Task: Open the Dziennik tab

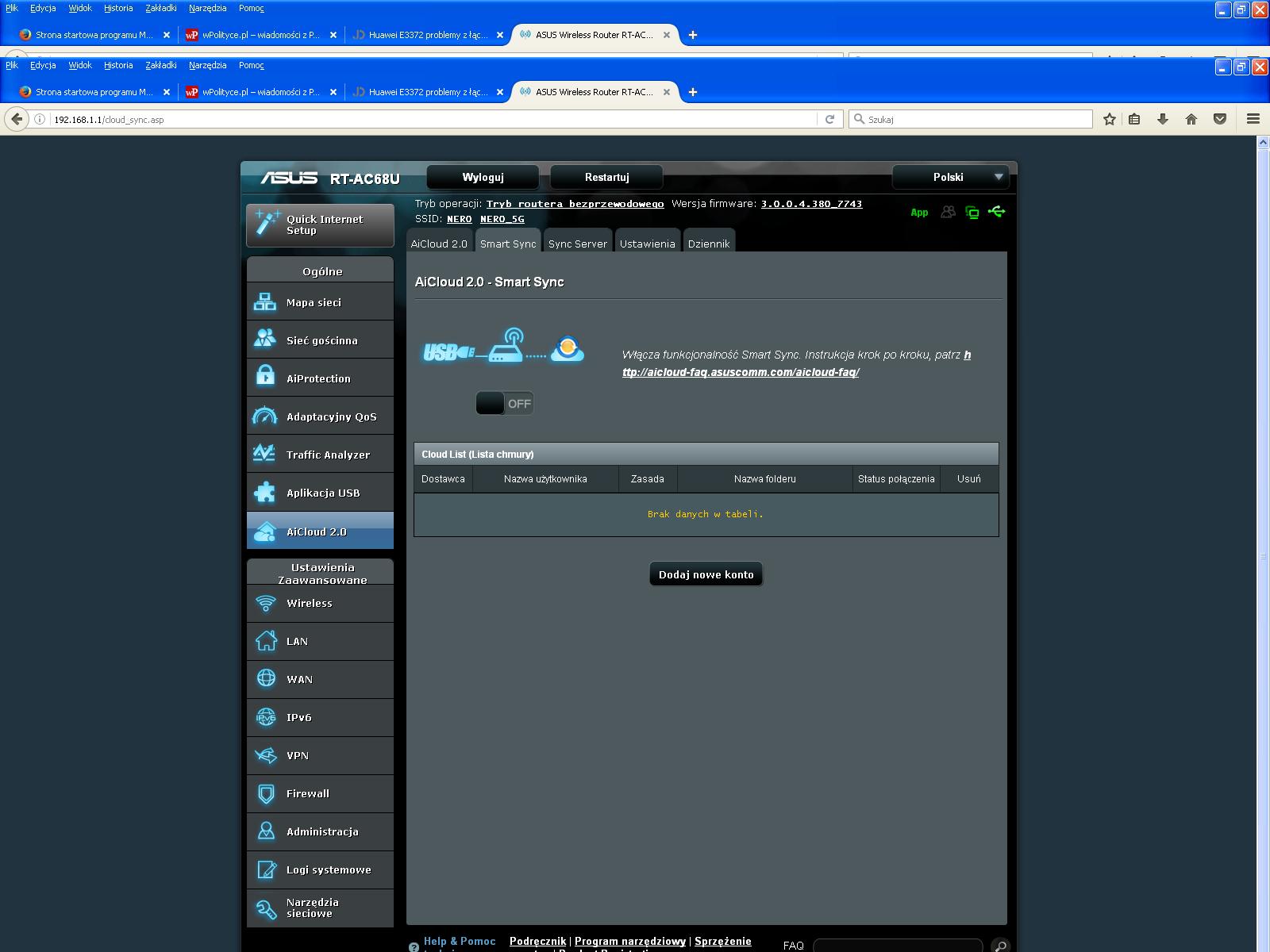Action: click(x=708, y=244)
